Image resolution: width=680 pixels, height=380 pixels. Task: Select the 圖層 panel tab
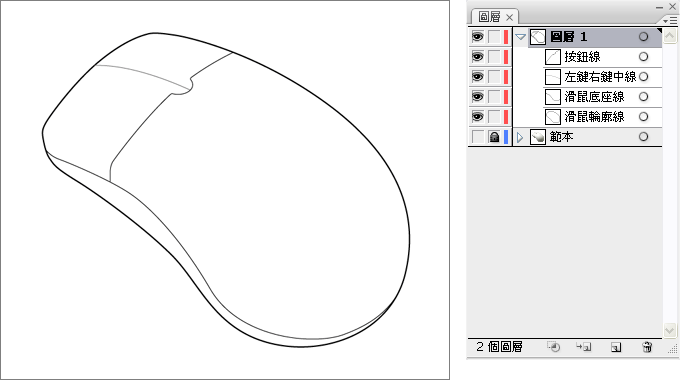coord(490,17)
